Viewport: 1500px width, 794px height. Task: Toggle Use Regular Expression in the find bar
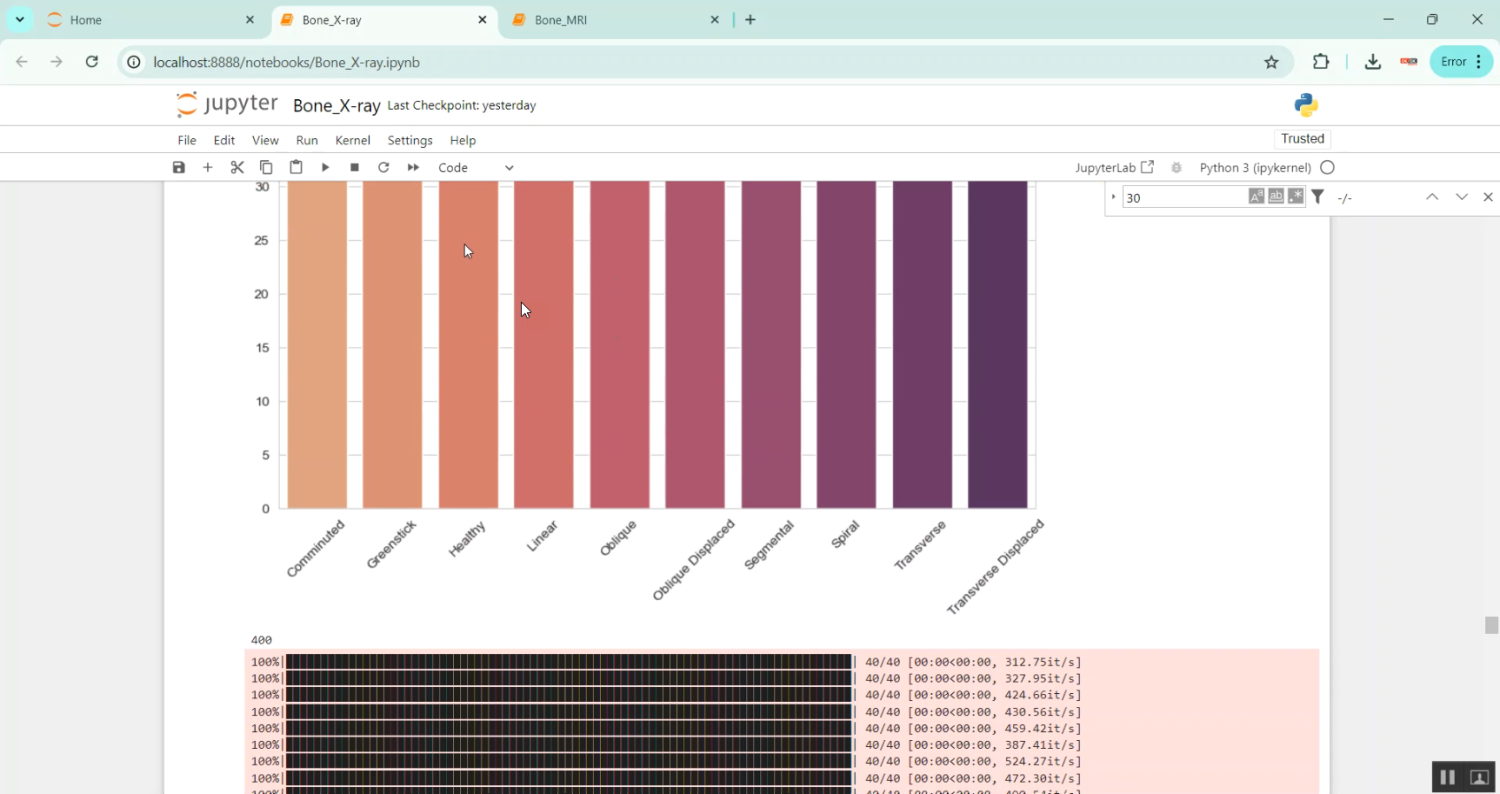click(1296, 197)
